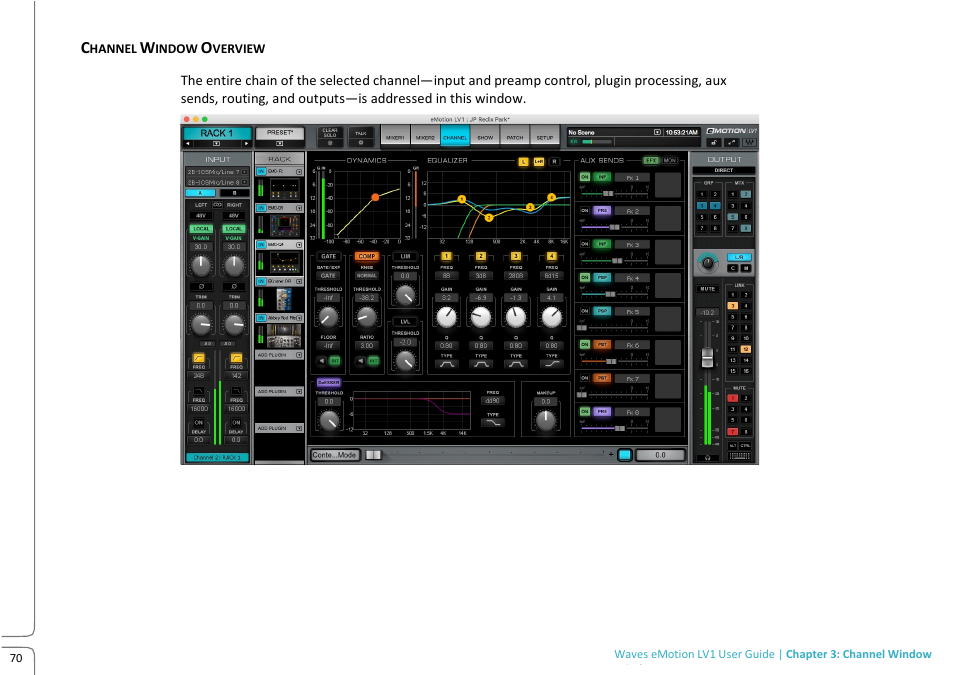The width and height of the screenshot is (954, 675).
Task: Open the first rack plugin thumbnail
Action: (284, 189)
